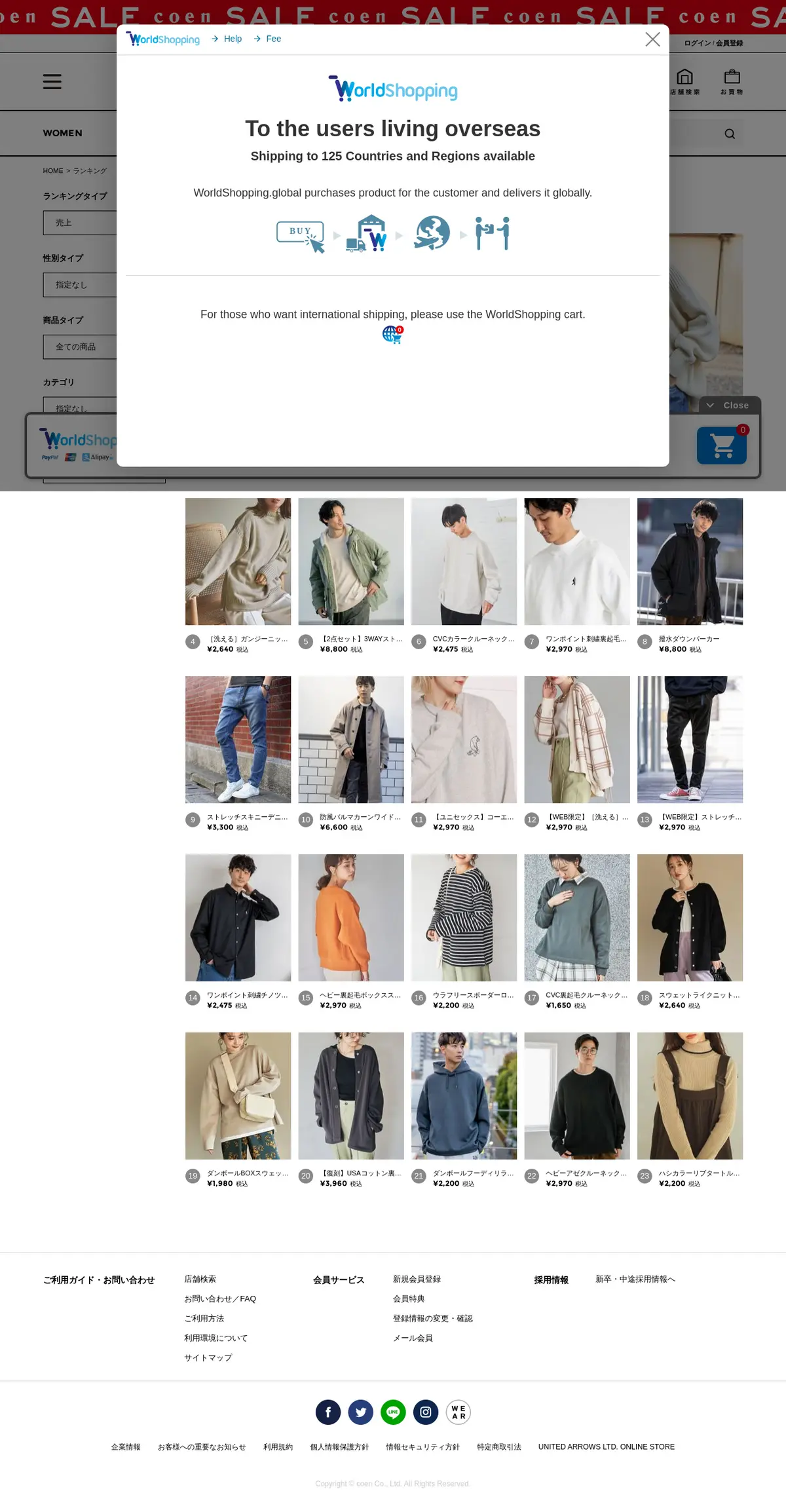The height and width of the screenshot is (1512, 786).
Task: Click the search magnifier icon
Action: [x=730, y=134]
